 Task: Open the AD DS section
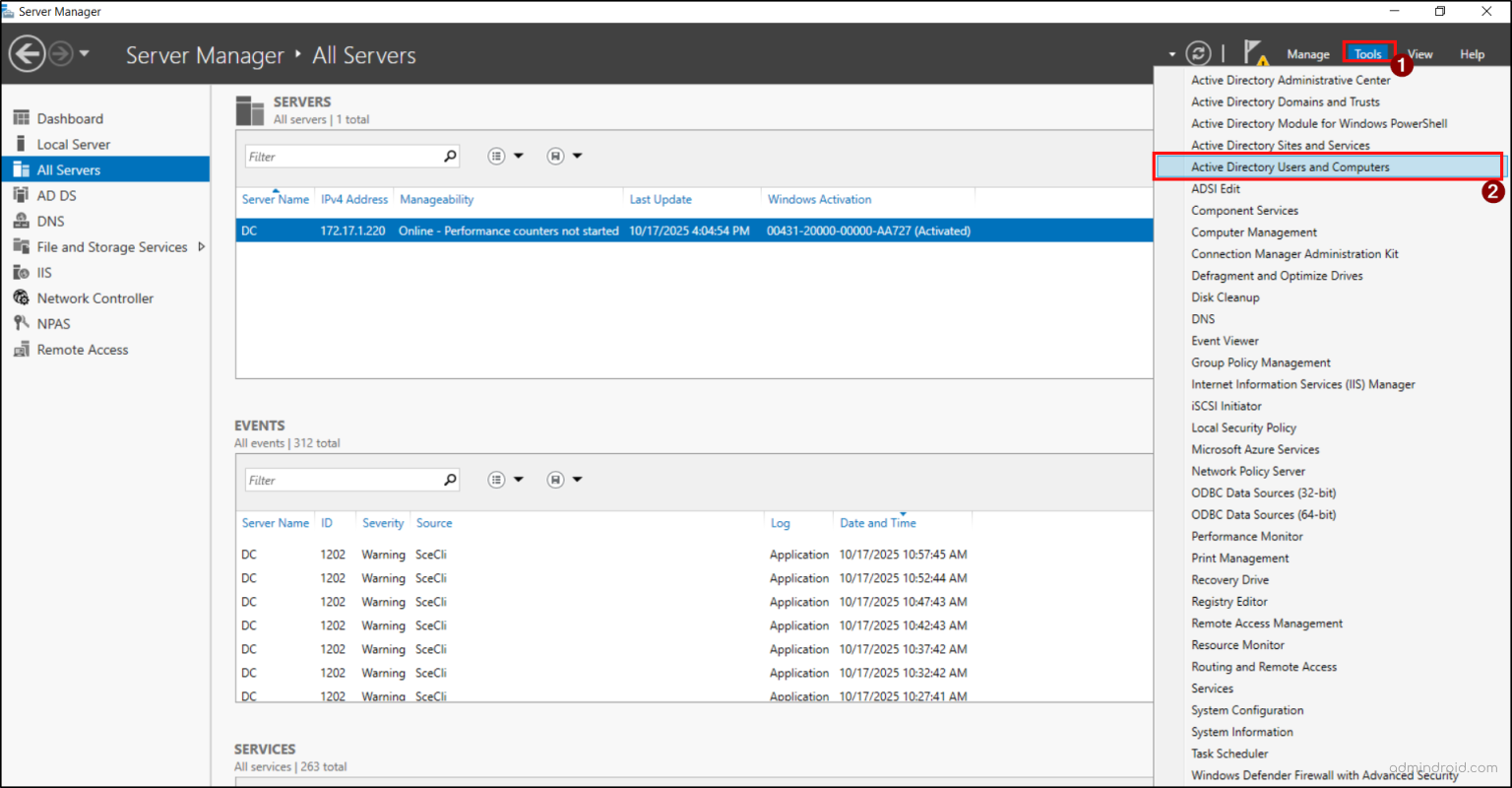pos(61,194)
